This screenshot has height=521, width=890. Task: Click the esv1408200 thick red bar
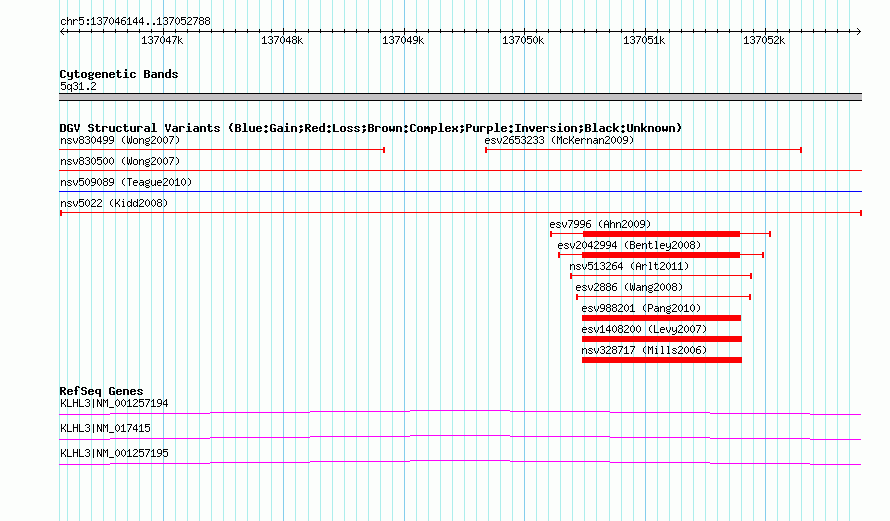tap(662, 339)
